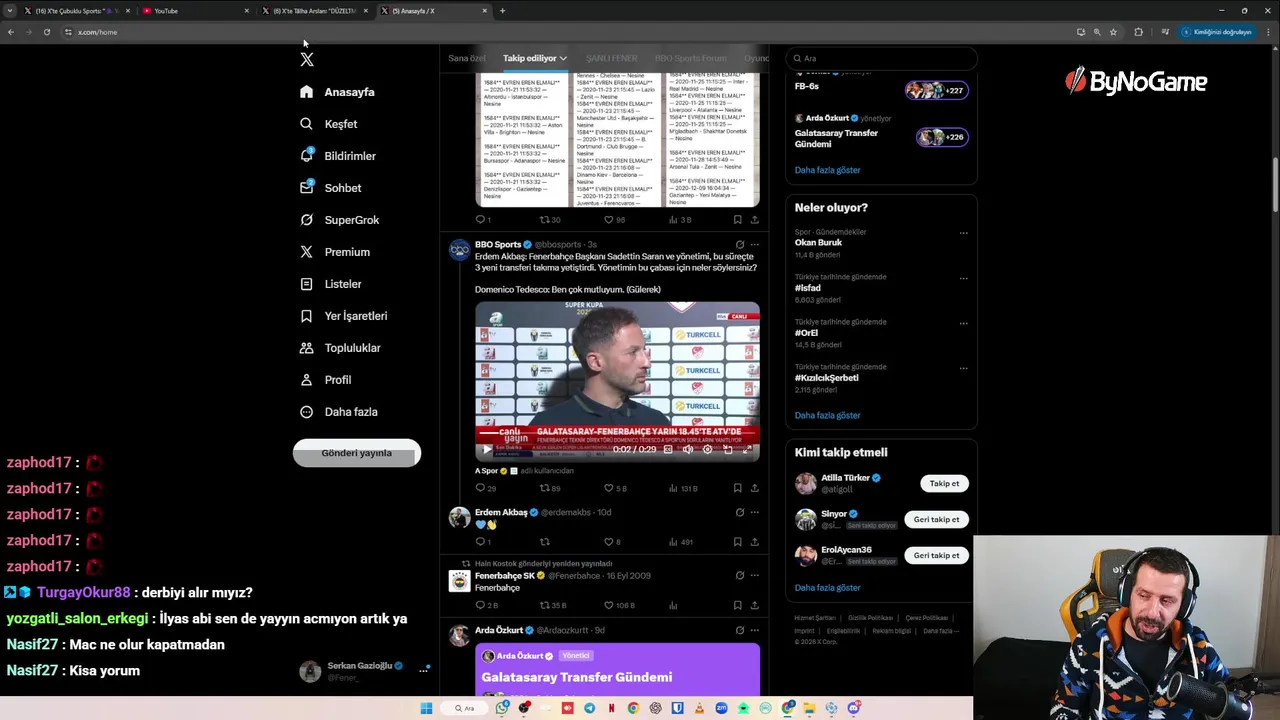Click the X logo above the sidebar
Image resolution: width=1280 pixels, height=720 pixels.
point(307,60)
